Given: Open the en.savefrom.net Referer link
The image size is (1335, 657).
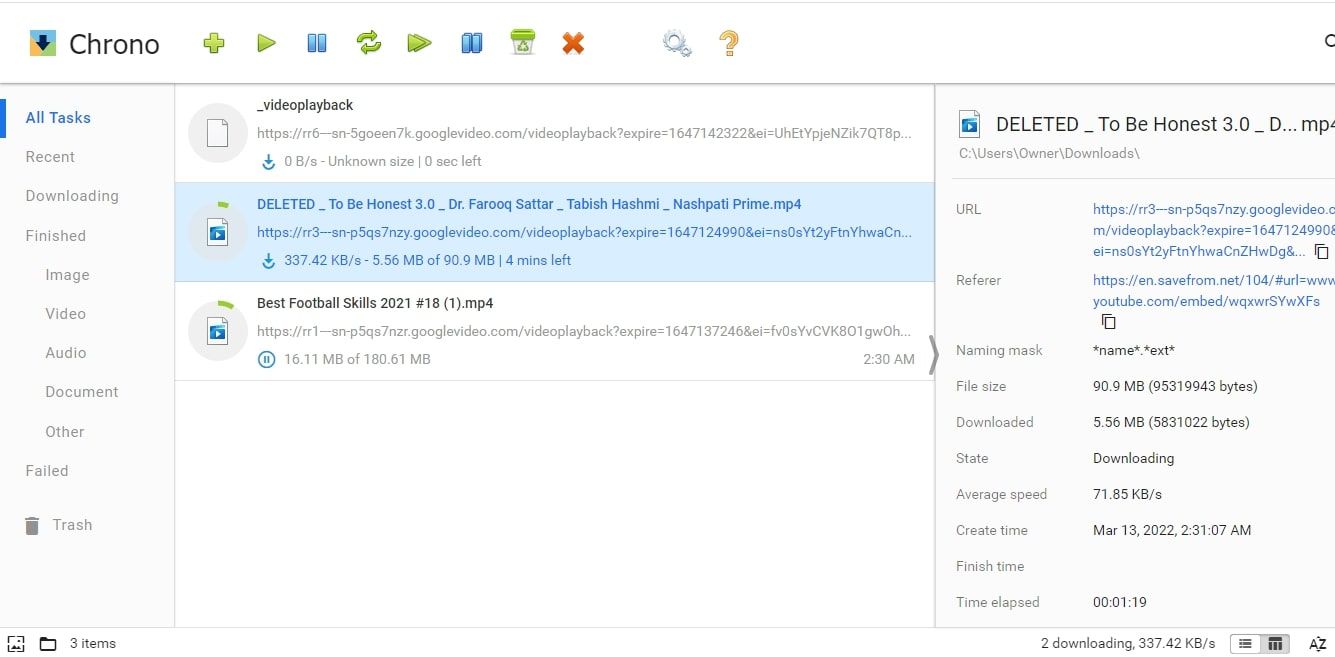Looking at the screenshot, I should click(x=1214, y=291).
